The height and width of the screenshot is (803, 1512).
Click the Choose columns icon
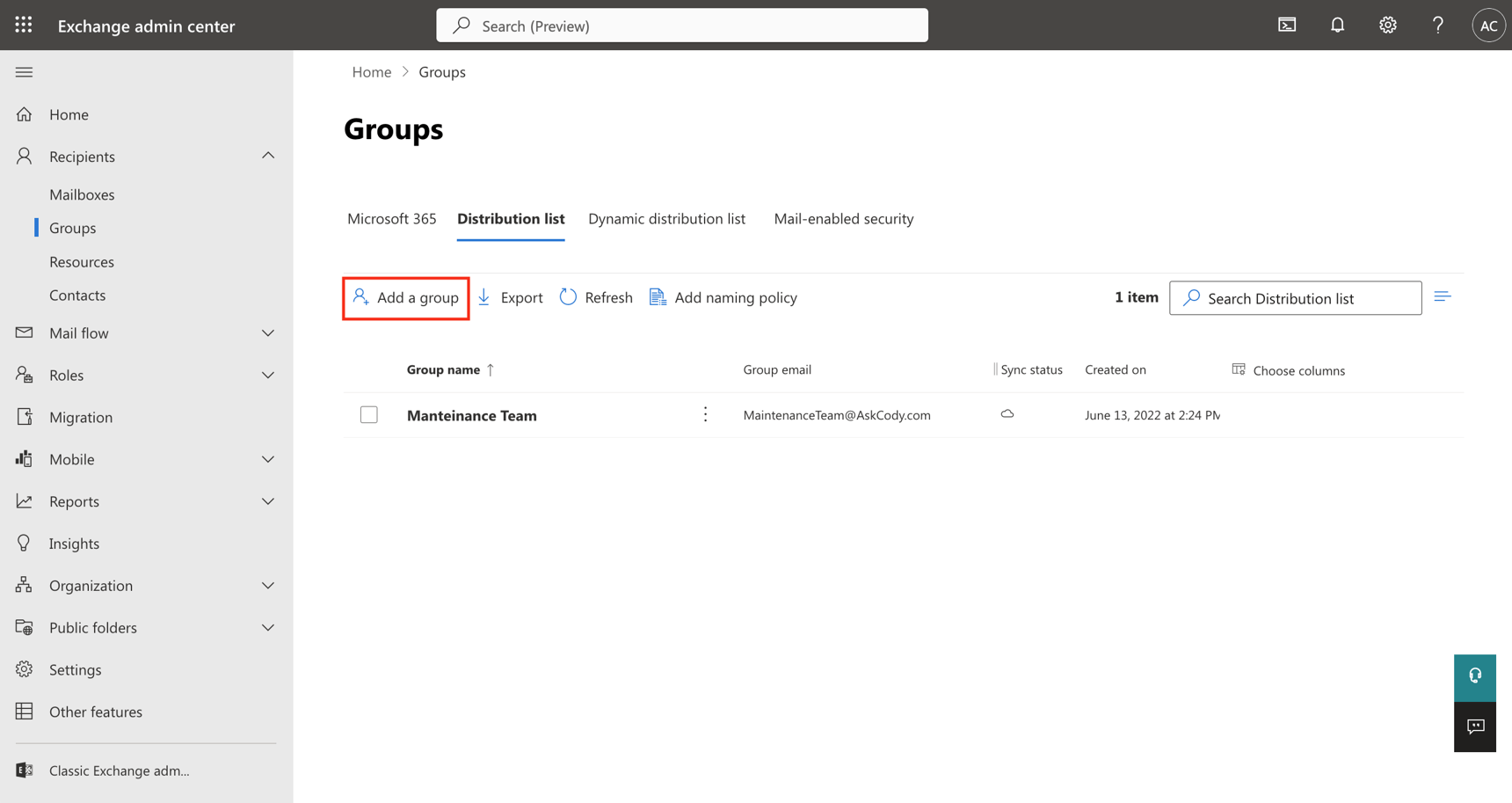tap(1239, 369)
